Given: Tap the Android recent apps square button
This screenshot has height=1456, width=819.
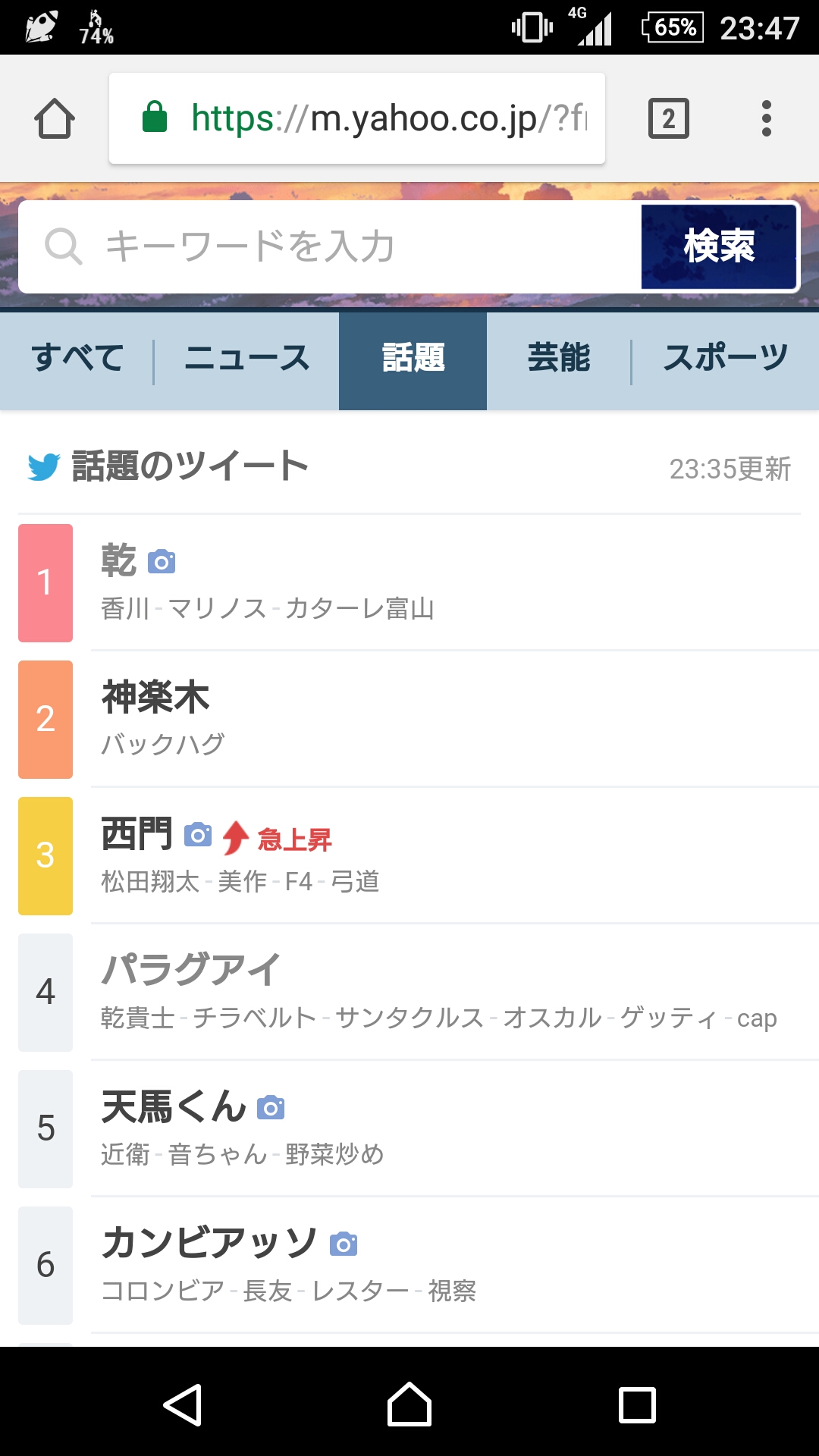Looking at the screenshot, I should click(x=637, y=1405).
